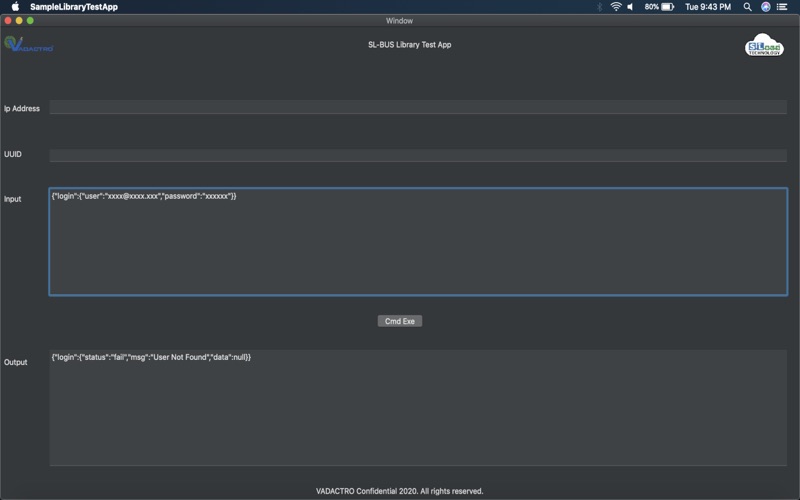Click the Tue 9:43 PM clock
Viewport: 800px width, 500px height.
coord(708,7)
